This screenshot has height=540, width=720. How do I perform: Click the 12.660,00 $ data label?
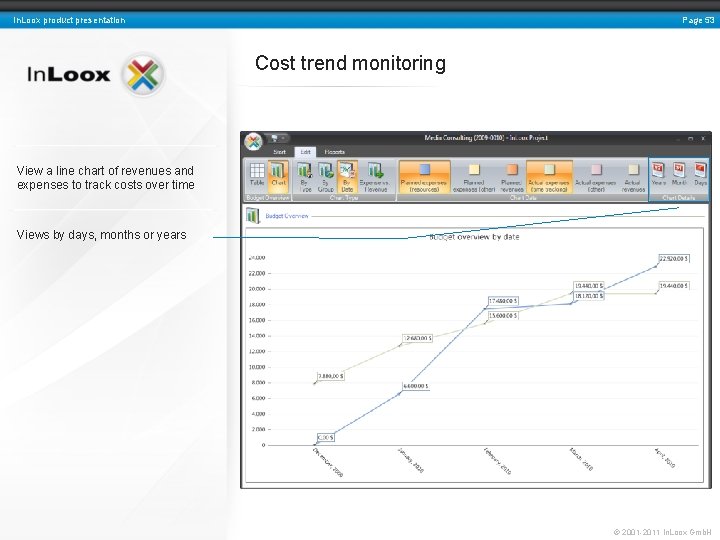tap(417, 338)
